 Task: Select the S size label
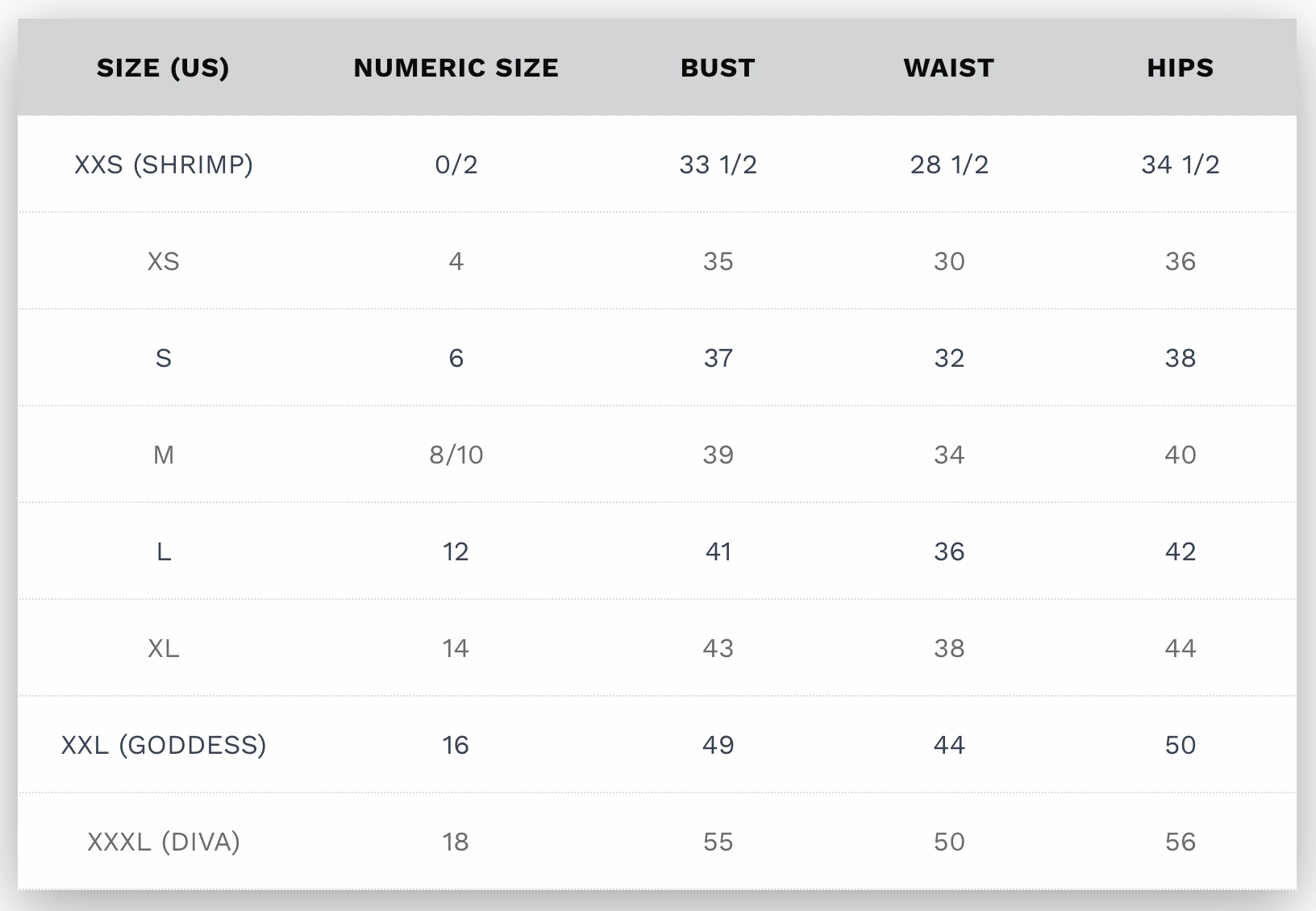click(164, 358)
